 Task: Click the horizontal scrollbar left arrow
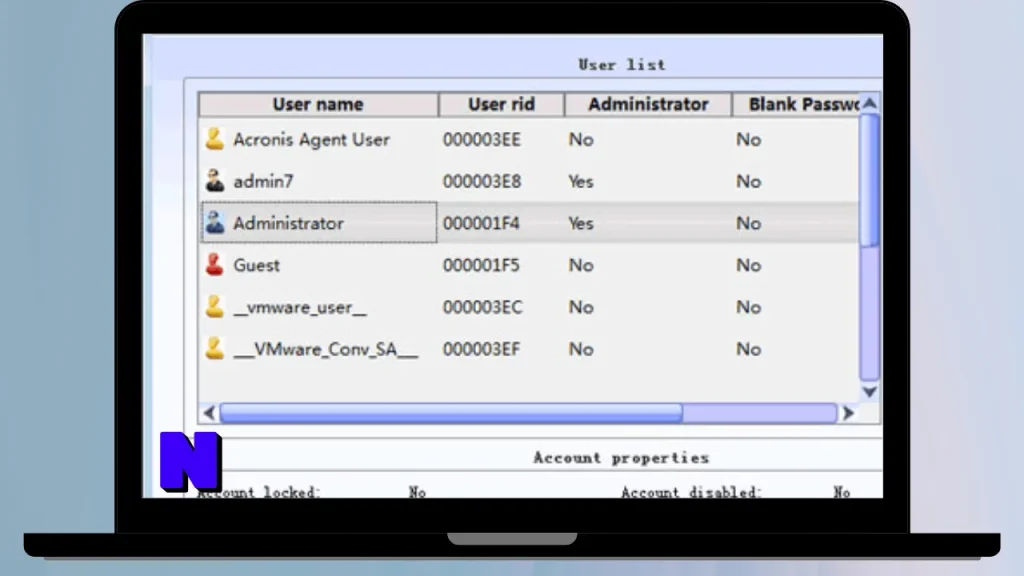[208, 413]
